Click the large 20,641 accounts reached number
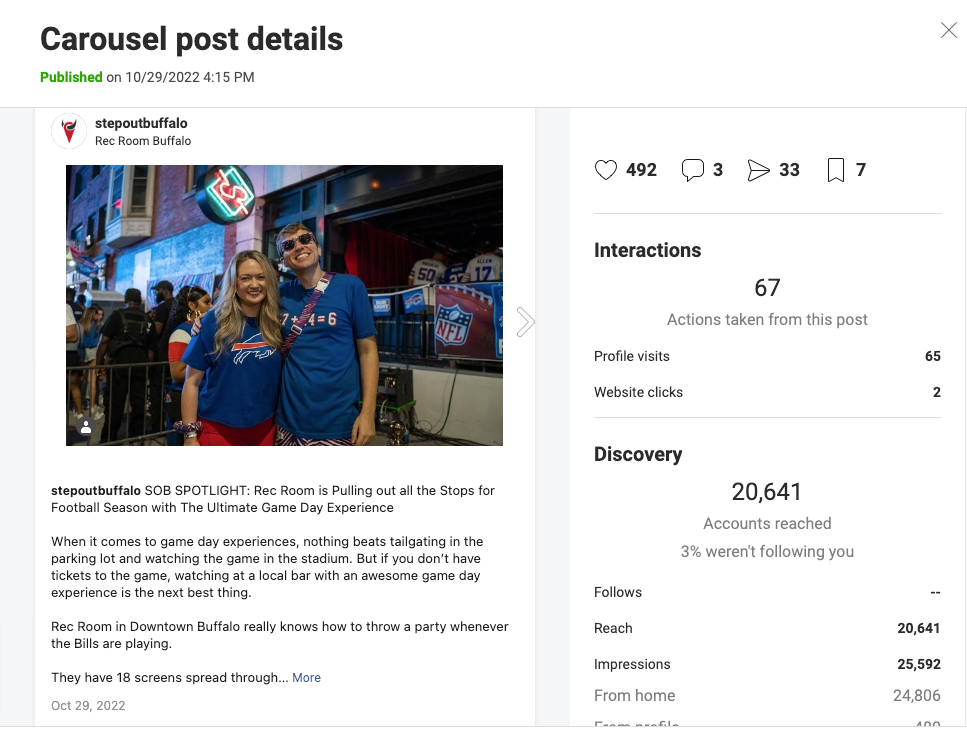 point(767,492)
